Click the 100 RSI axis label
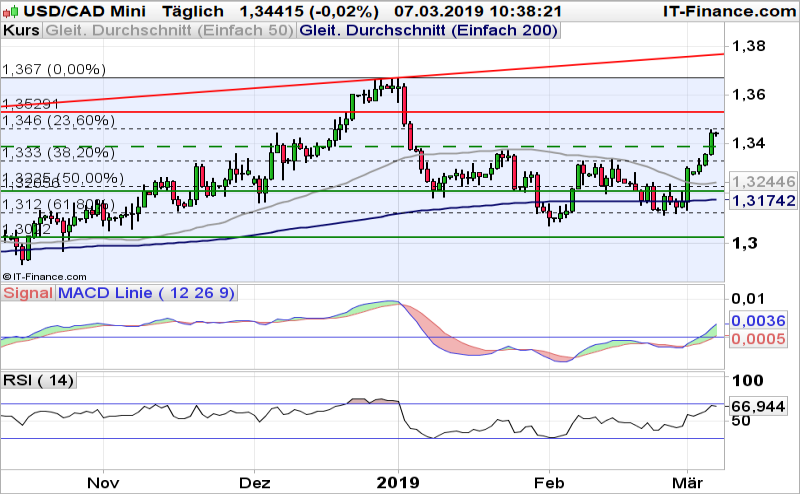The image size is (800, 494). tap(748, 381)
